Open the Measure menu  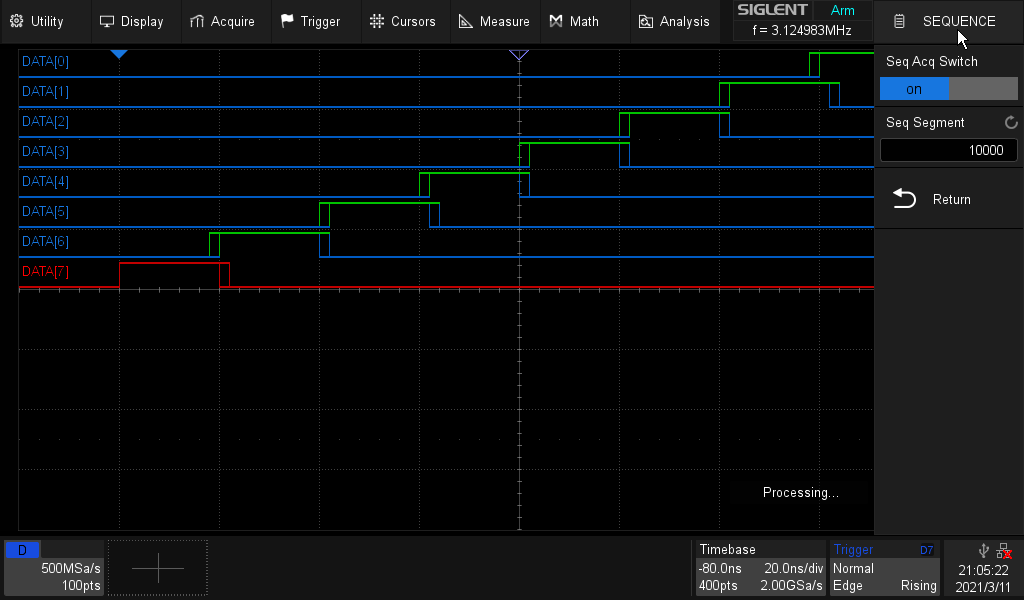[494, 22]
